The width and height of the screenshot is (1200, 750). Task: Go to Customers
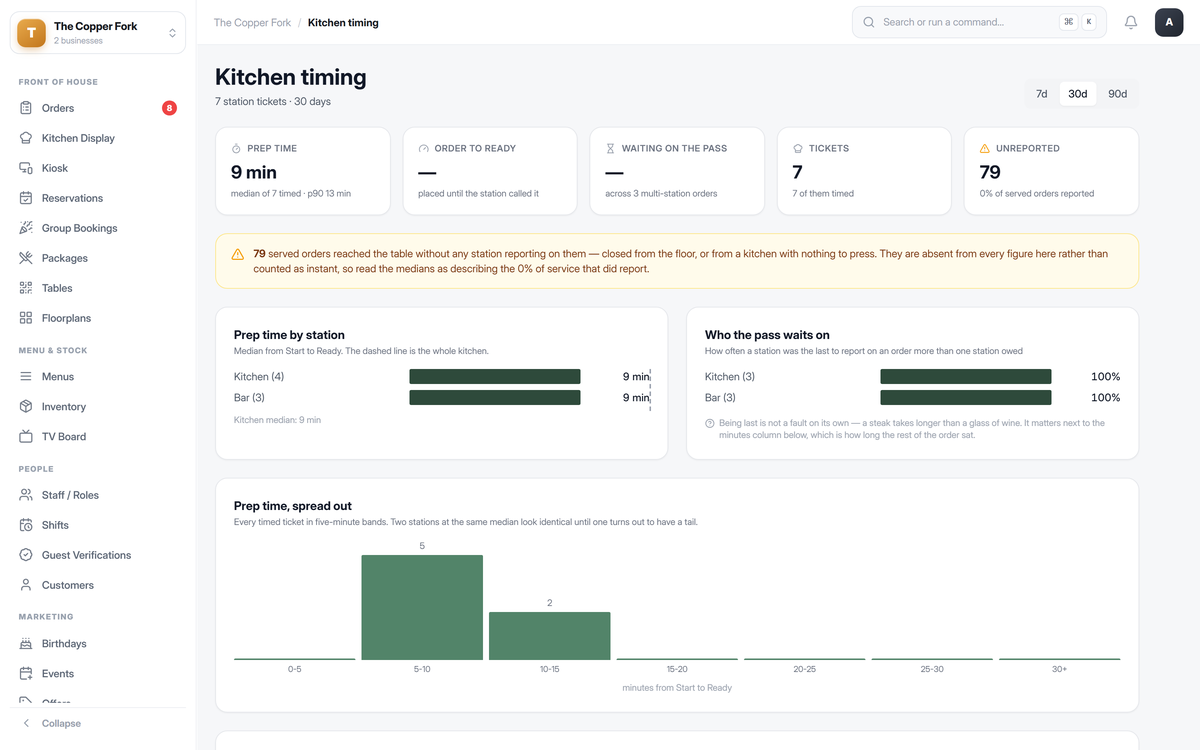[x=98, y=585]
